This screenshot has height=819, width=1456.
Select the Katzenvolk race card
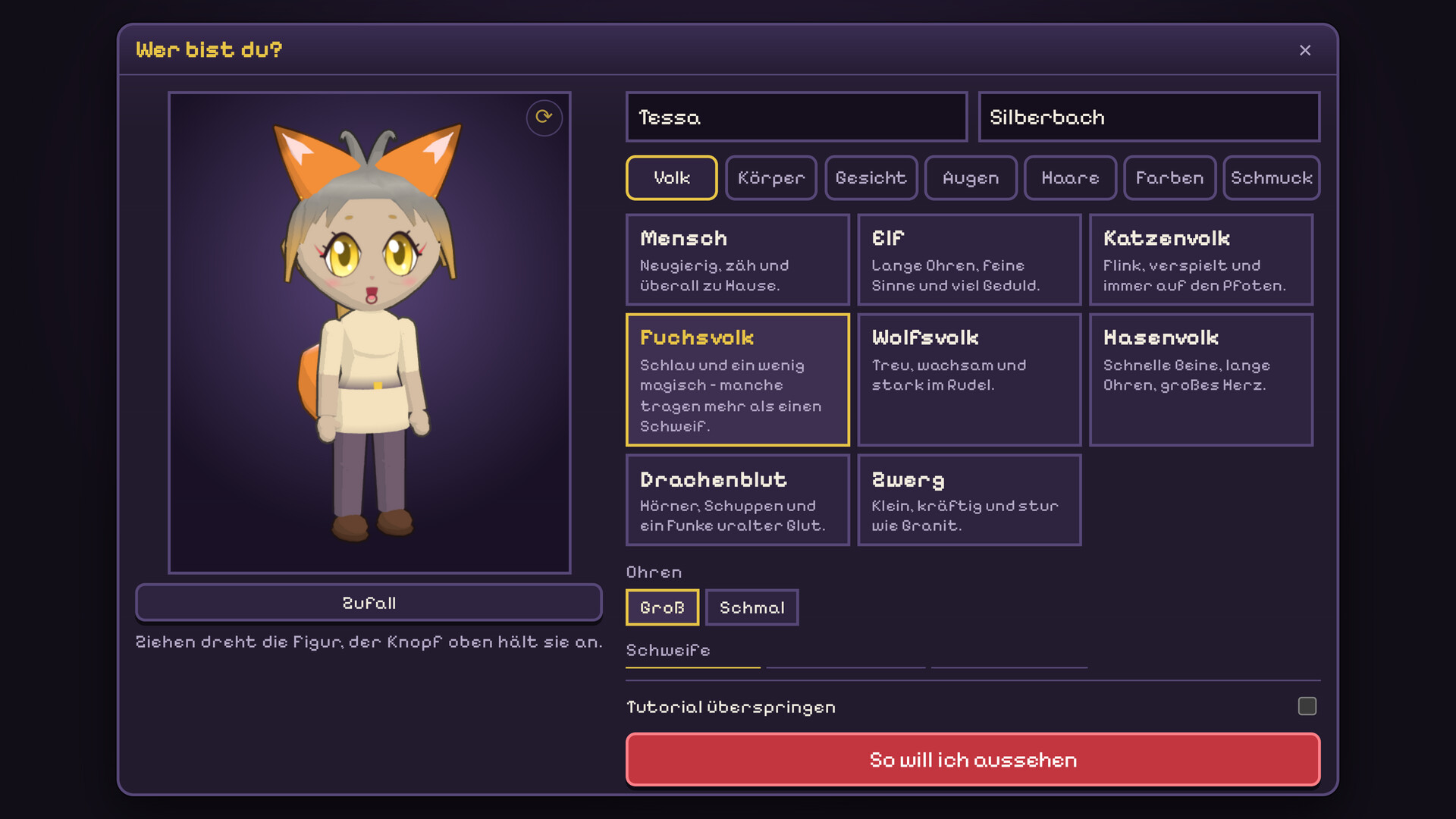(x=1200, y=259)
